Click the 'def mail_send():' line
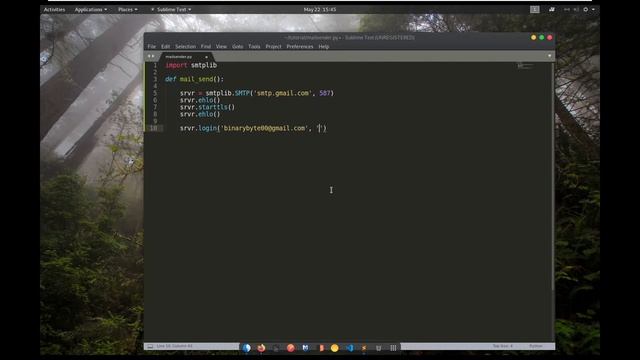The height and width of the screenshot is (360, 640). pos(194,79)
